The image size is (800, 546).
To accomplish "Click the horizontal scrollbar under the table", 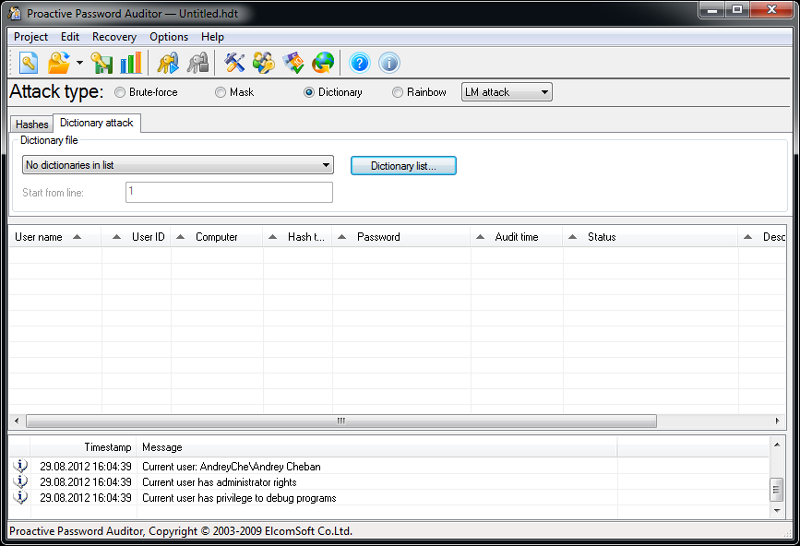I will [340, 421].
